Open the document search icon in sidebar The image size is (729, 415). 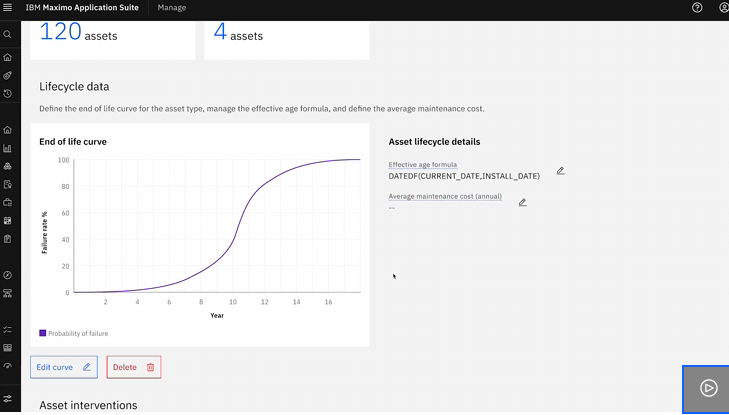coord(7,184)
